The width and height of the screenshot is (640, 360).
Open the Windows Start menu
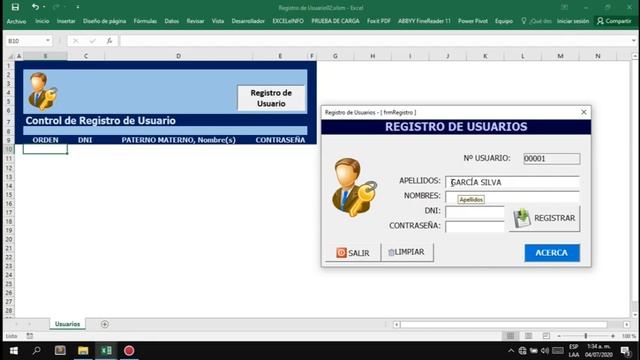[13, 351]
